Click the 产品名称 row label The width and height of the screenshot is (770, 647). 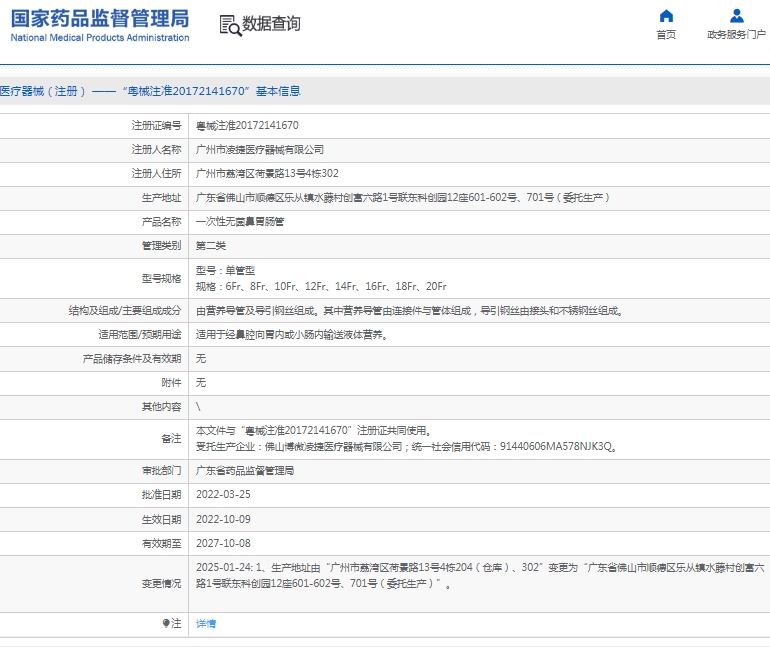(x=162, y=222)
